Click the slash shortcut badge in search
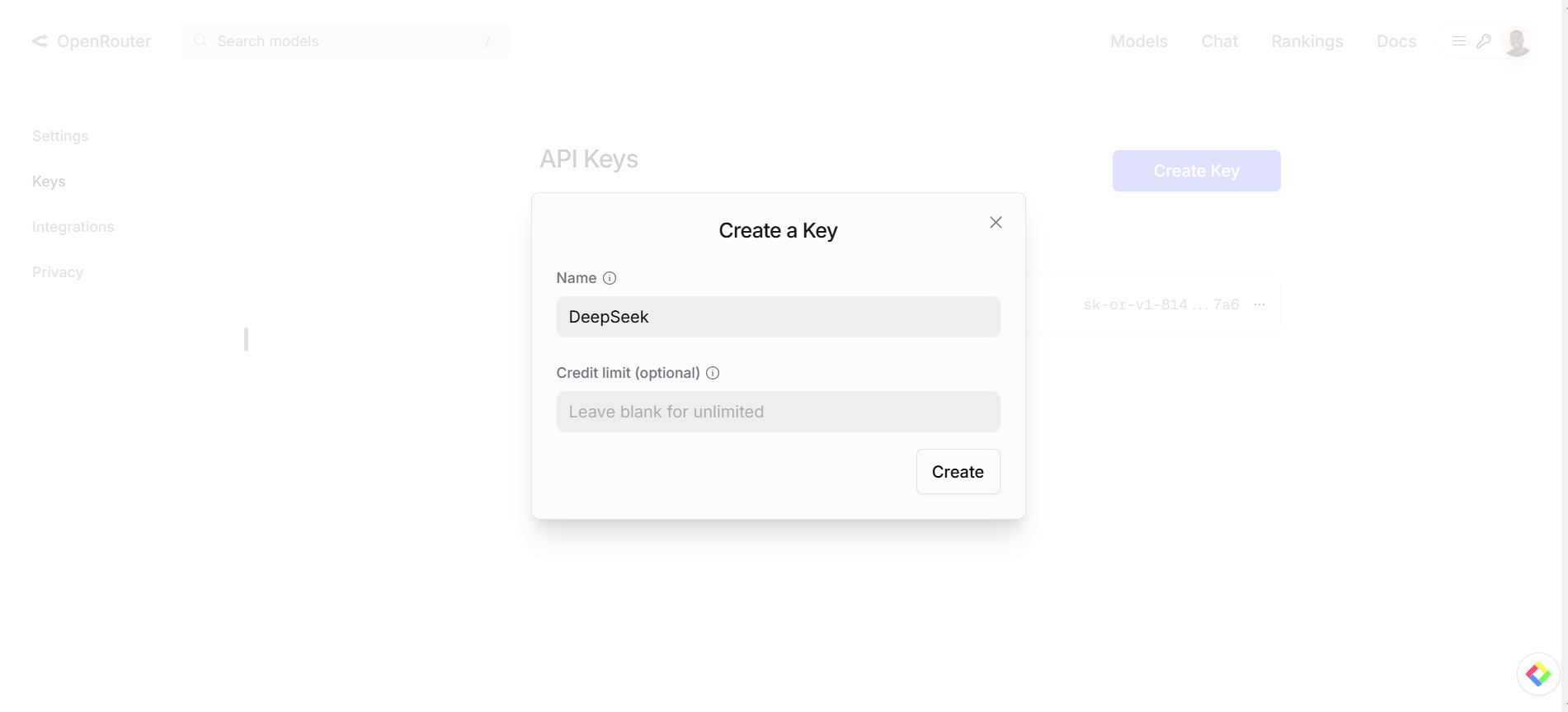 click(x=487, y=41)
